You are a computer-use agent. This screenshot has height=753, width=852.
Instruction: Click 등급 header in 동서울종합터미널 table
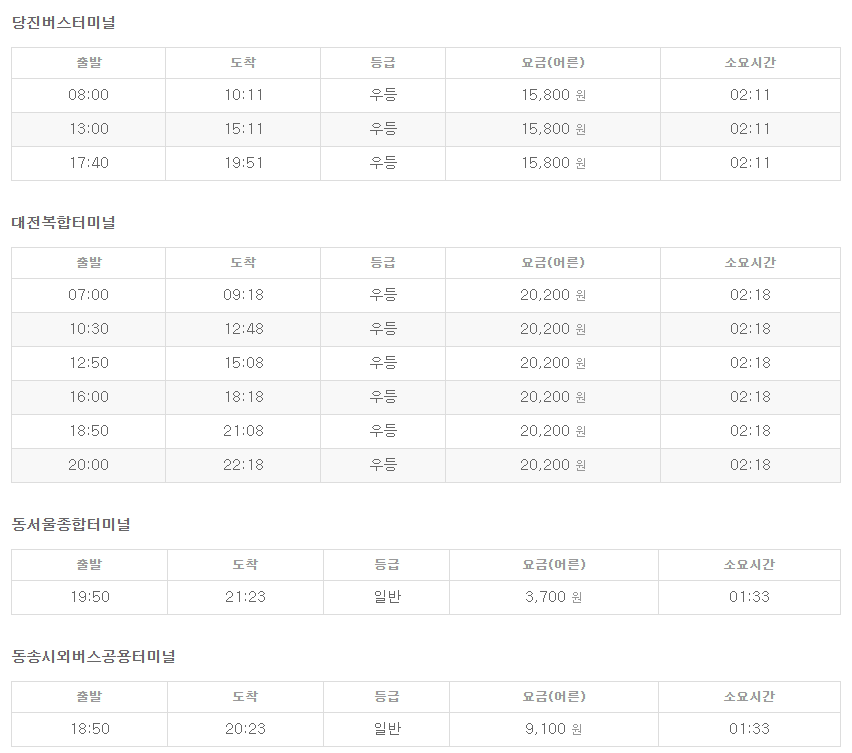386,564
